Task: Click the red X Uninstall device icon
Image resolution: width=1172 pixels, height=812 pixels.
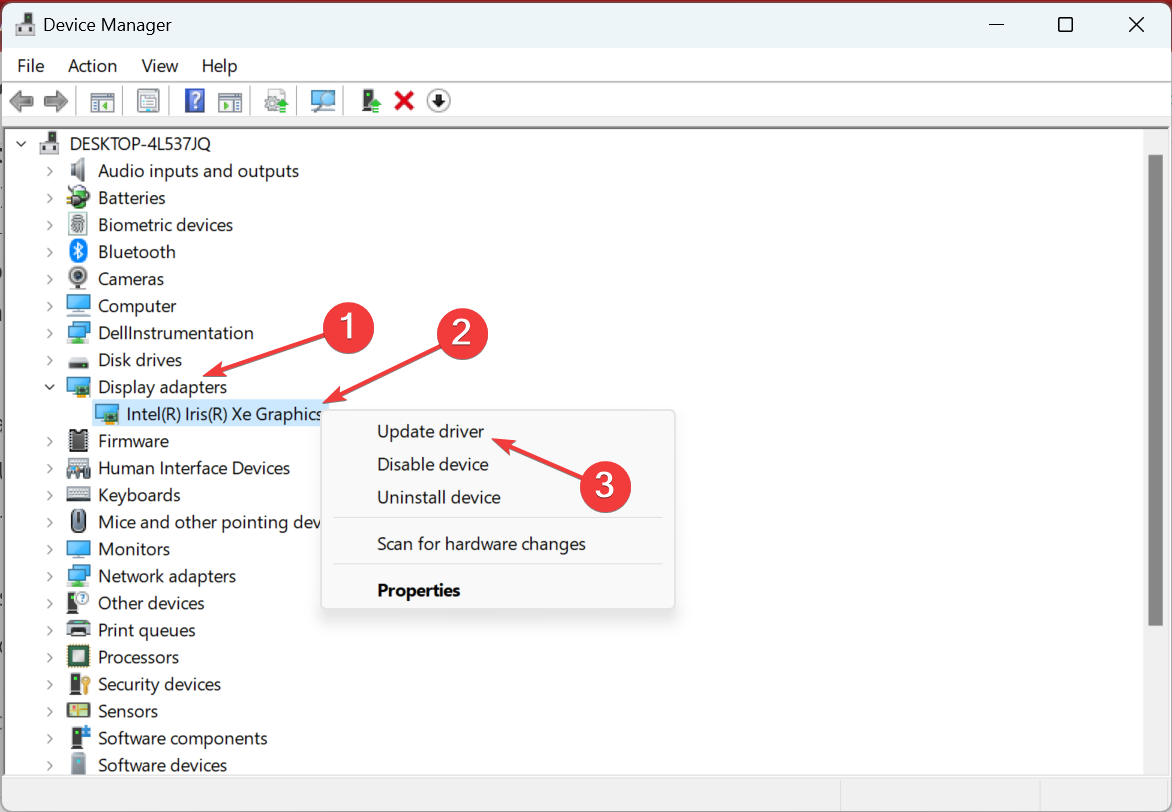Action: coord(404,101)
